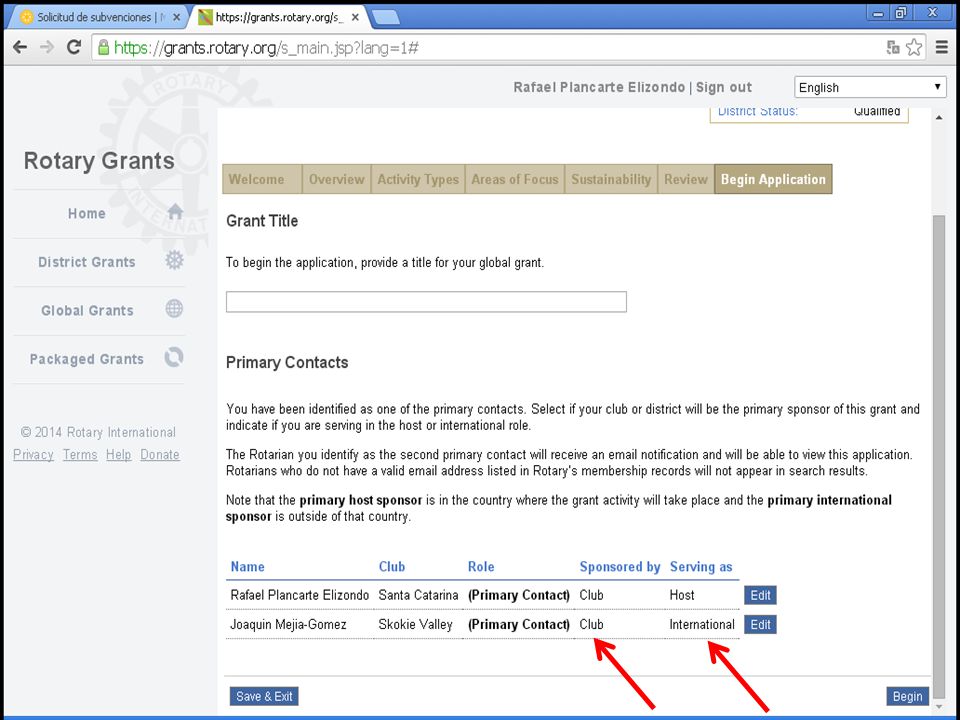
Task: Open the Chrome hamburger menu
Action: point(942,47)
